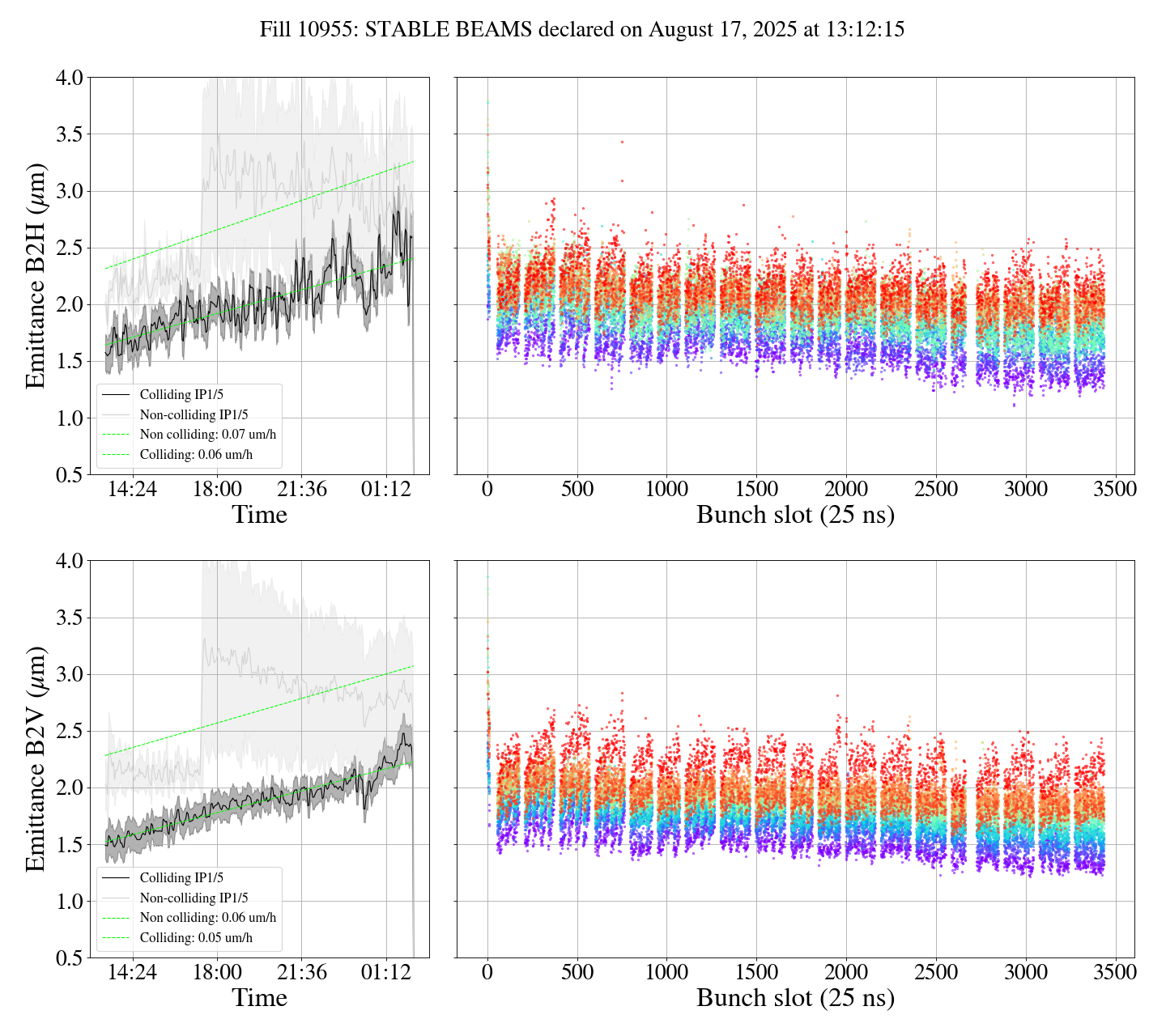Click 'Non colliding: 0.06 um/h' legend entry
The height and width of the screenshot is (1036, 1166).
click(x=207, y=918)
